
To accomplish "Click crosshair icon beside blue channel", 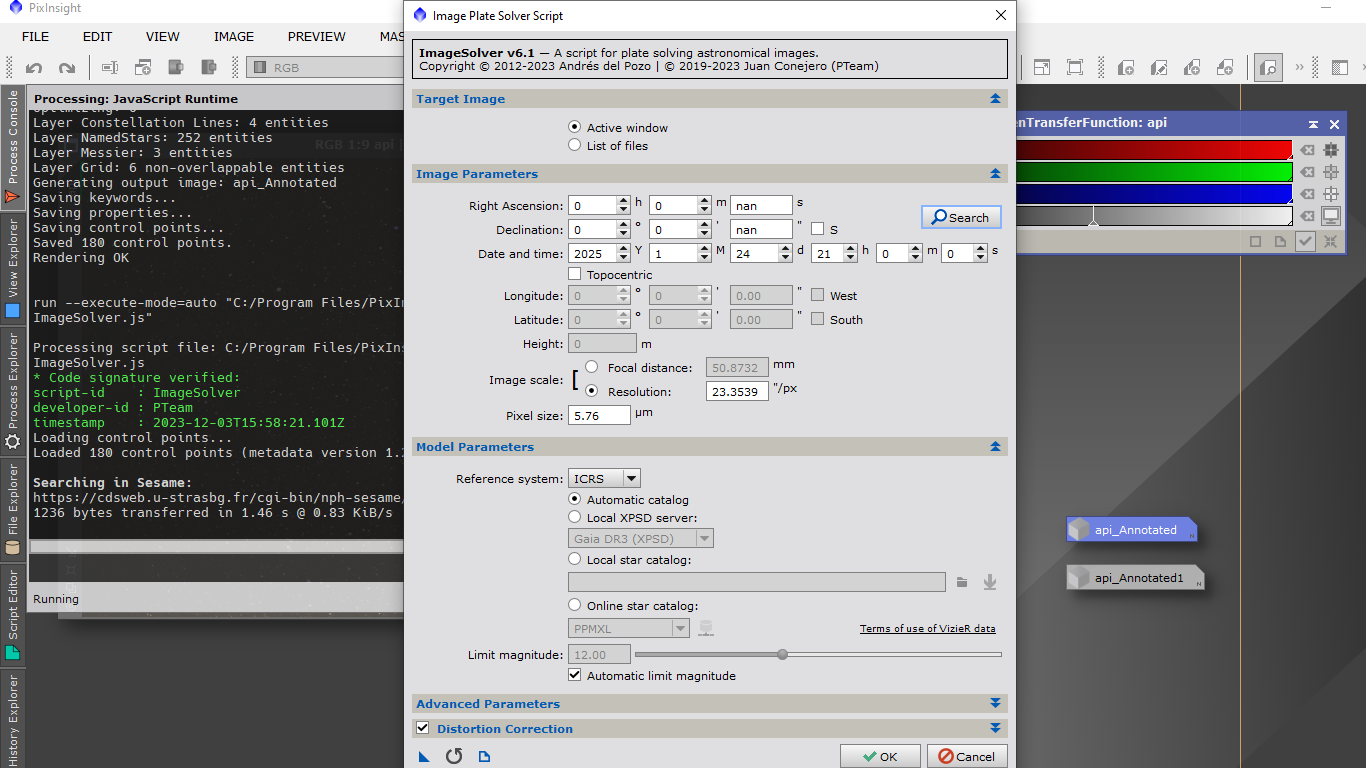I will point(1331,194).
